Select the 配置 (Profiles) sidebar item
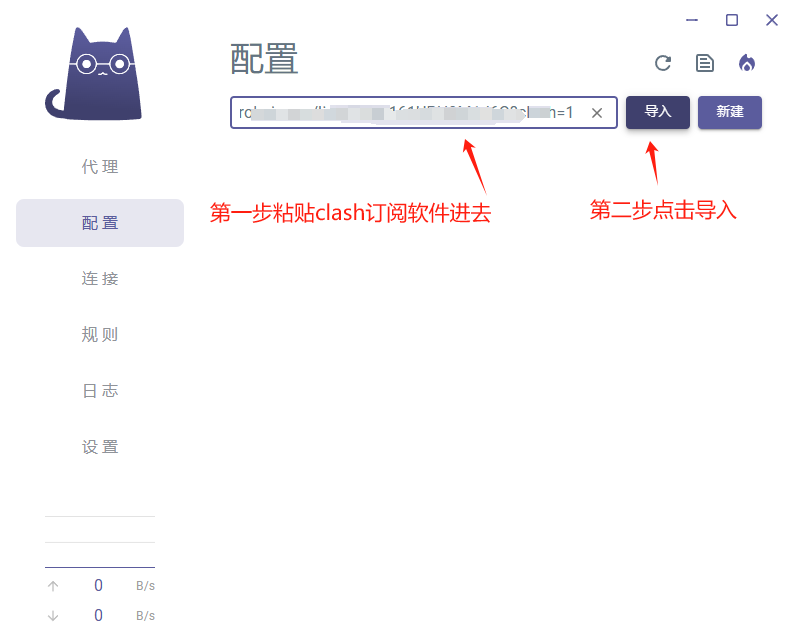The width and height of the screenshot is (800, 636). tap(100, 223)
